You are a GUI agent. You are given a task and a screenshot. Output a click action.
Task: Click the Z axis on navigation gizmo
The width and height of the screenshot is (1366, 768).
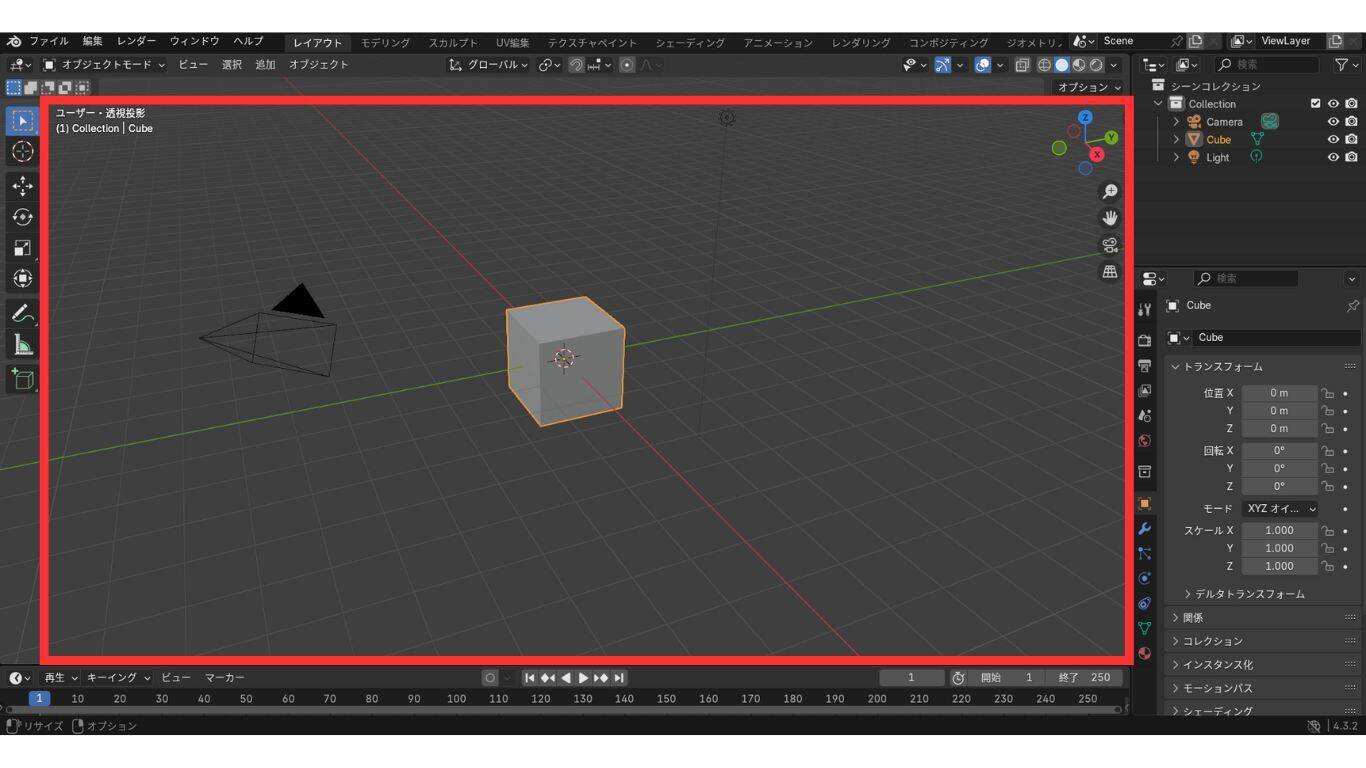pos(1085,118)
